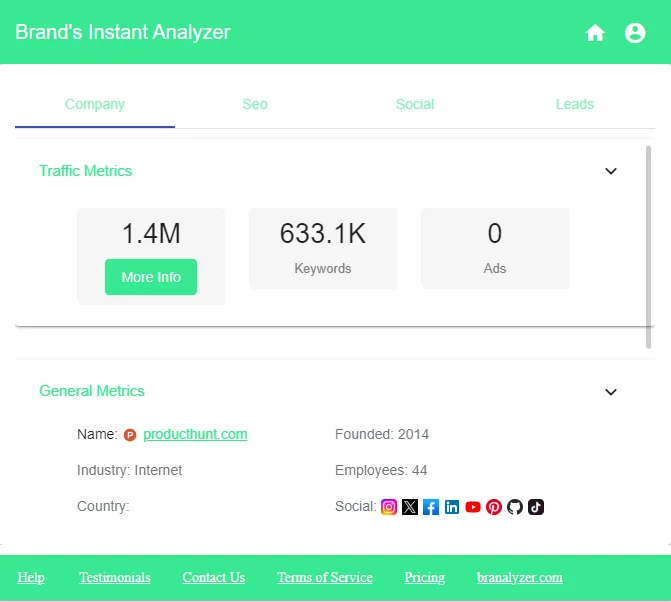
Task: Go to the home page icon
Action: coord(595,33)
